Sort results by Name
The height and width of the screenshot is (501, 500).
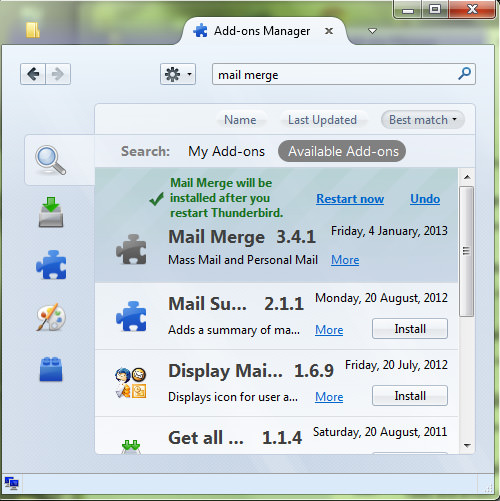(x=240, y=120)
